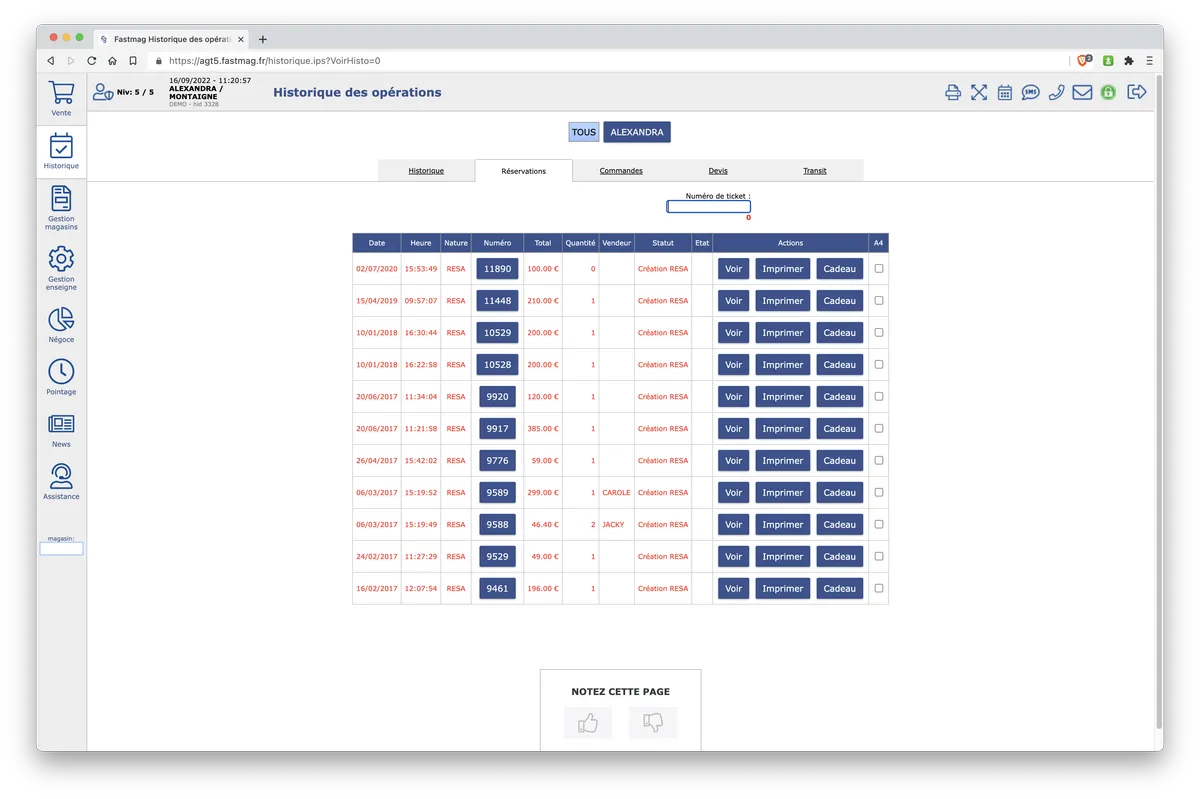Open the Assistance headset icon

tap(61, 476)
